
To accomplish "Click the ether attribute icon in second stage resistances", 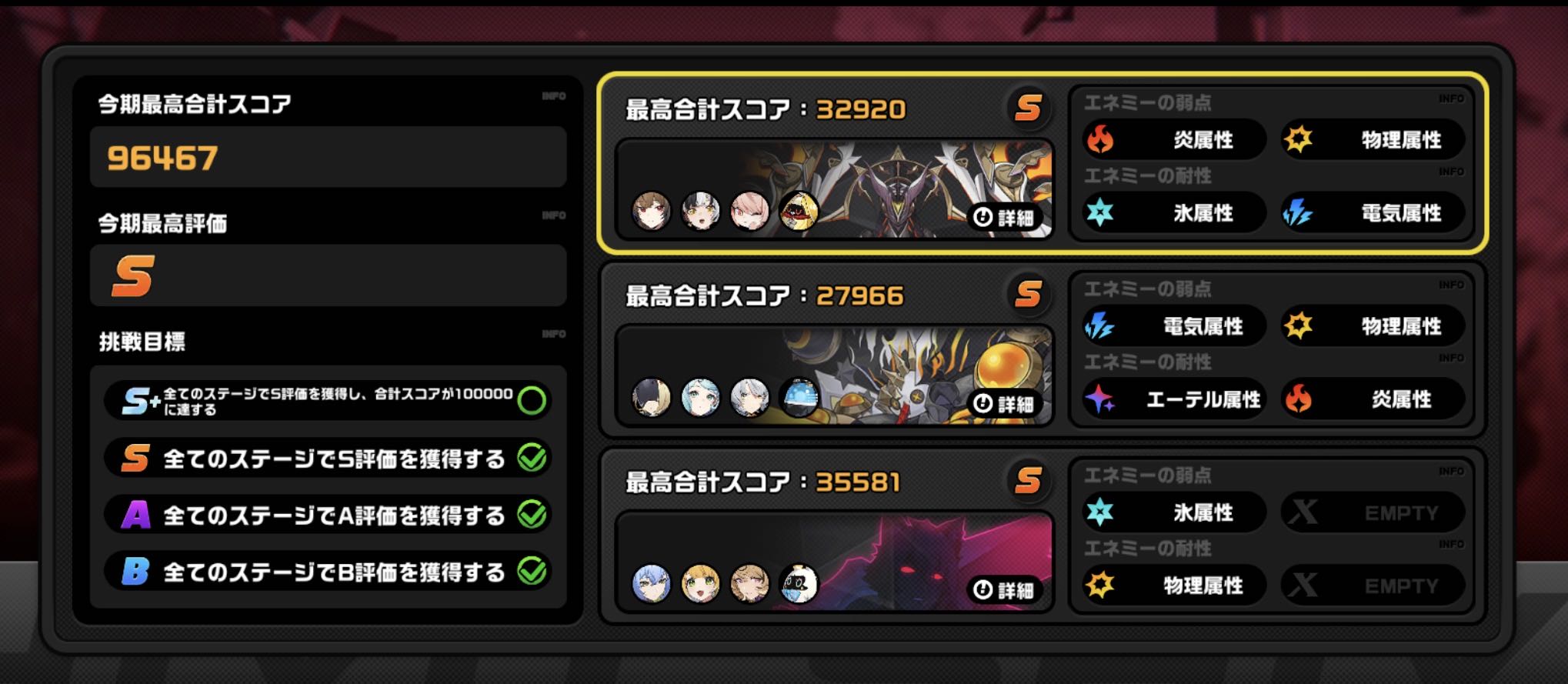I will 1099,399.
